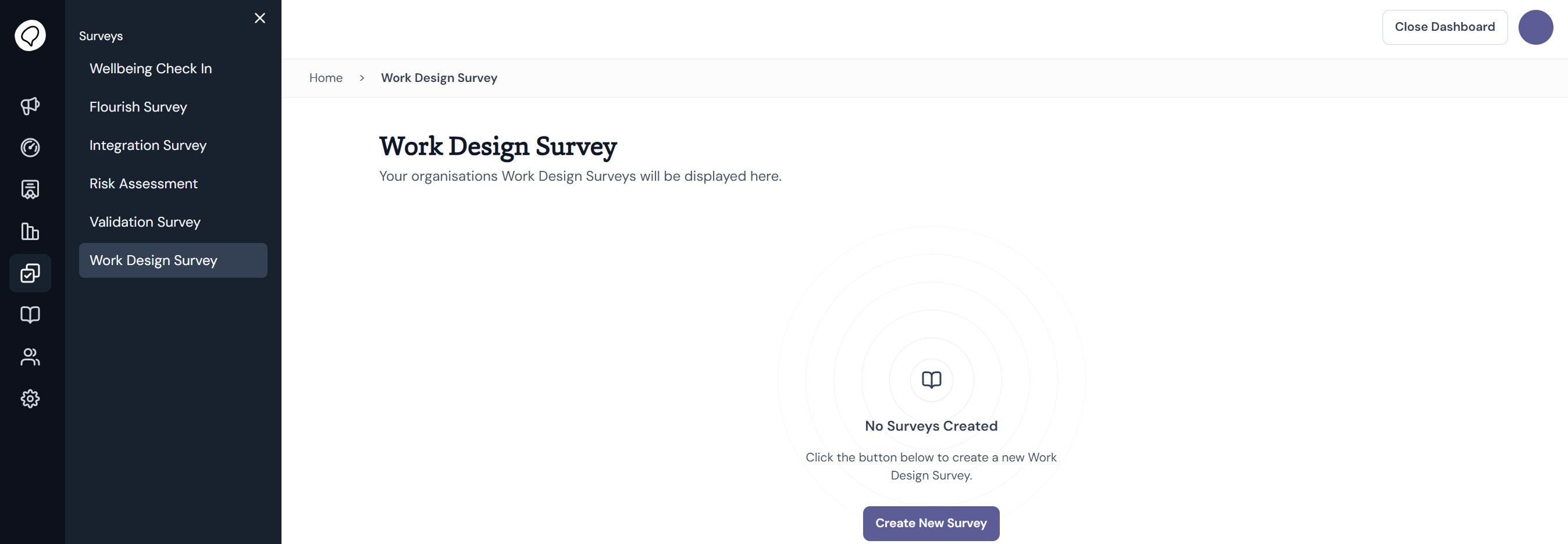
Task: Click the app logo icon in the sidebar
Action: [x=30, y=35]
